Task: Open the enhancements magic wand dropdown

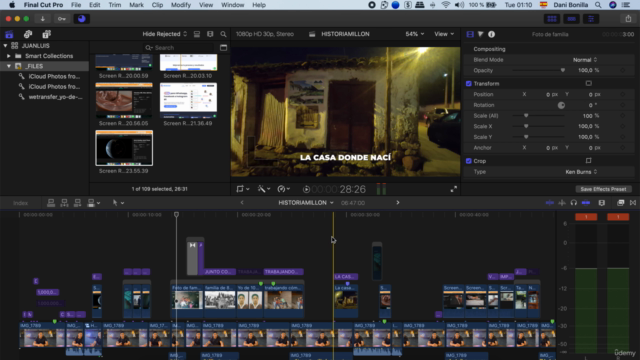Action: [x=263, y=189]
